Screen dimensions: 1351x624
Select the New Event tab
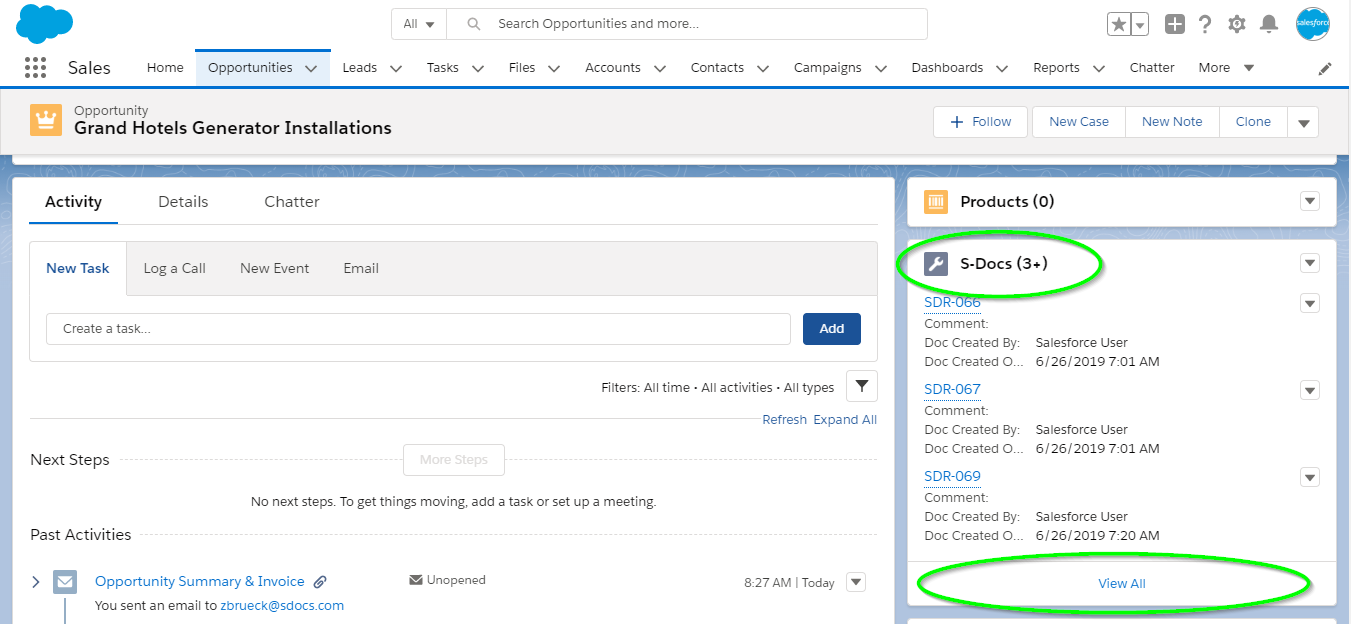[x=275, y=268]
